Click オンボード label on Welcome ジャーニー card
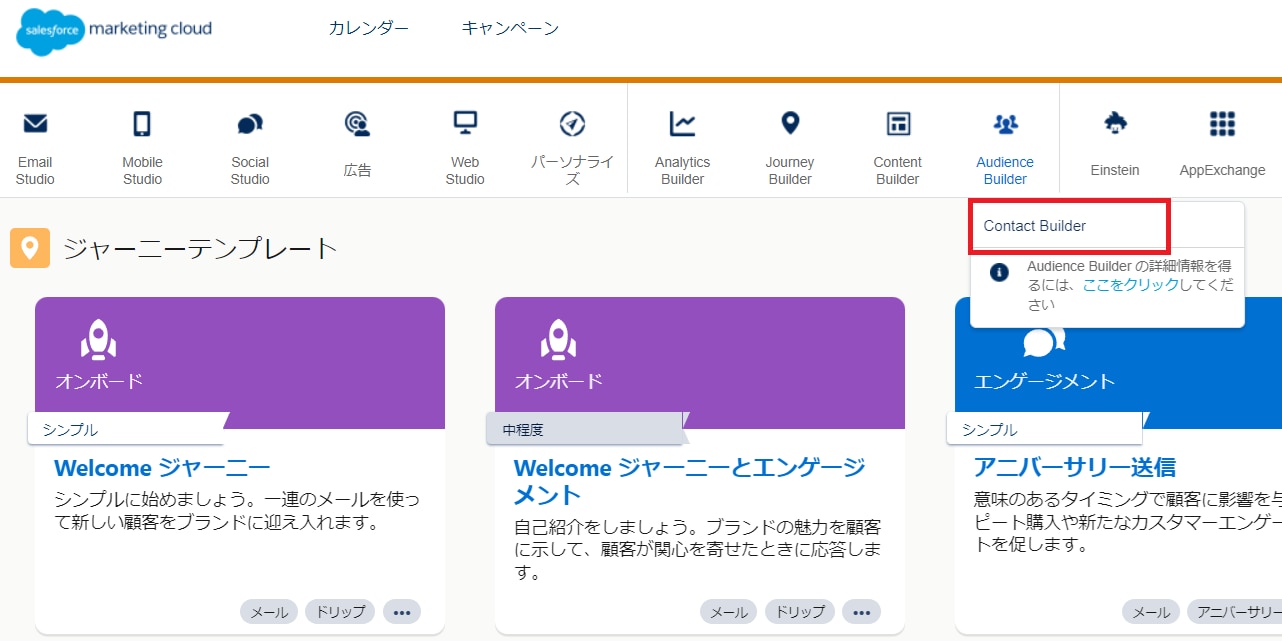The image size is (1282, 641). tap(99, 381)
